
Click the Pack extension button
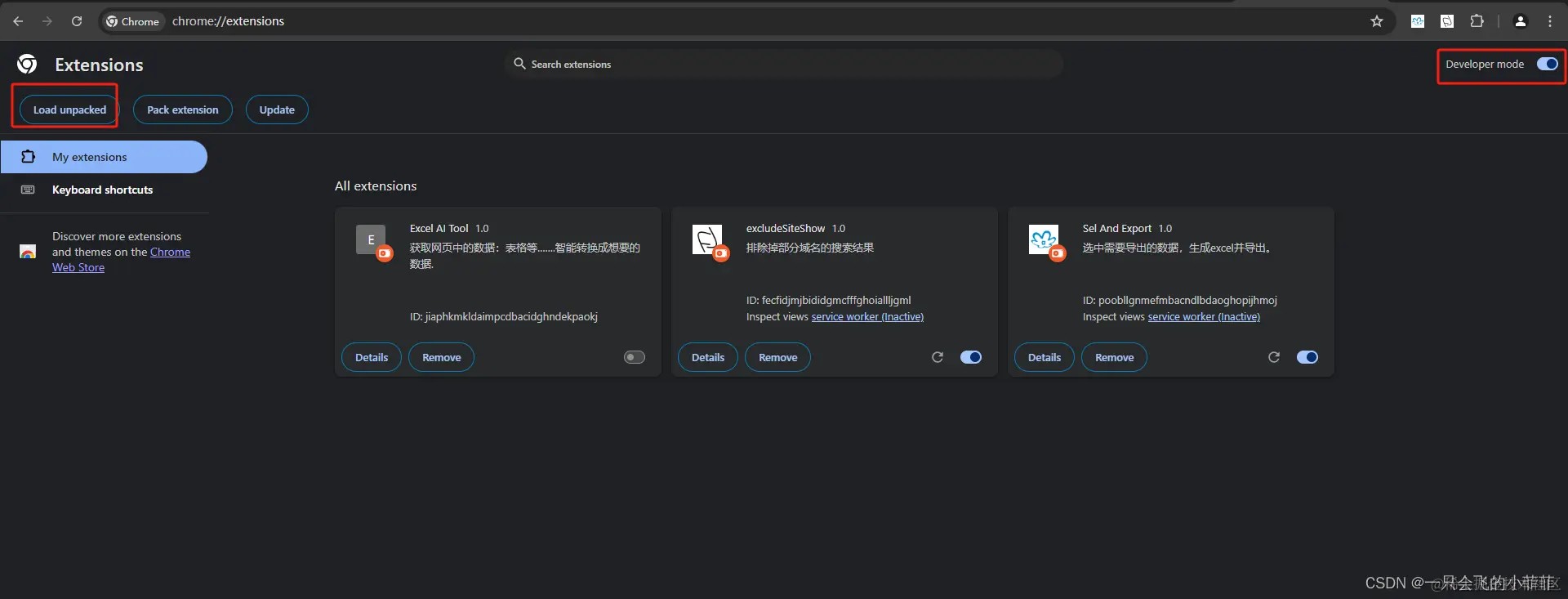tap(183, 110)
